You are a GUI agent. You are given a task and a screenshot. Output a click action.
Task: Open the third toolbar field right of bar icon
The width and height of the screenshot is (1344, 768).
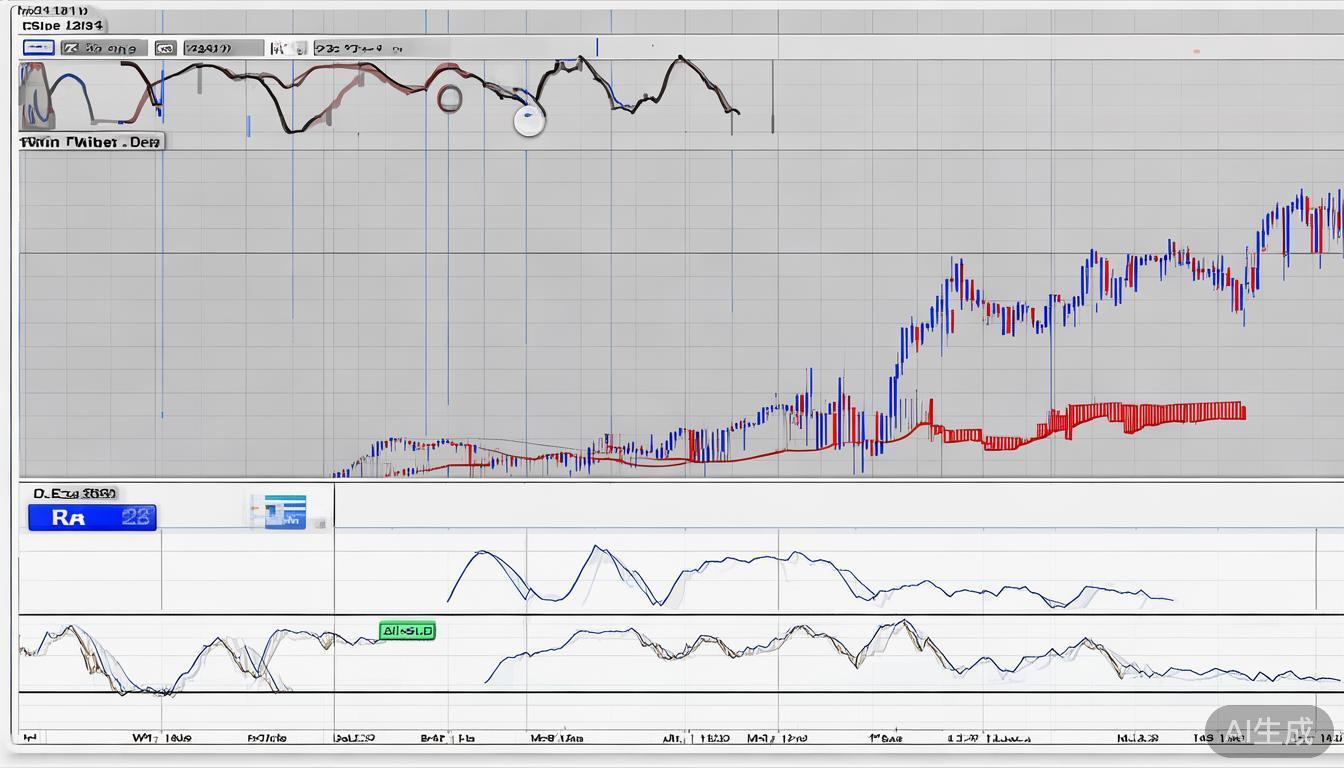pyautogui.click(x=358, y=48)
